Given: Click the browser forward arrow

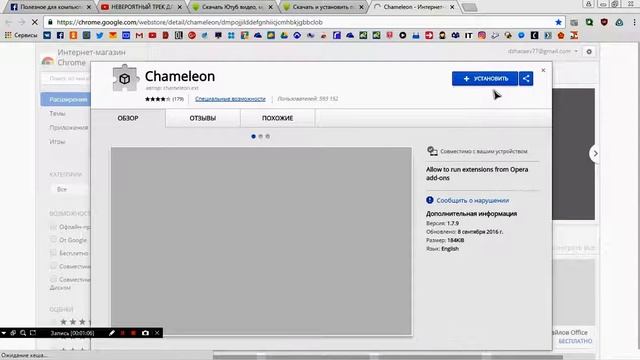Looking at the screenshot, I should (x=21, y=22).
